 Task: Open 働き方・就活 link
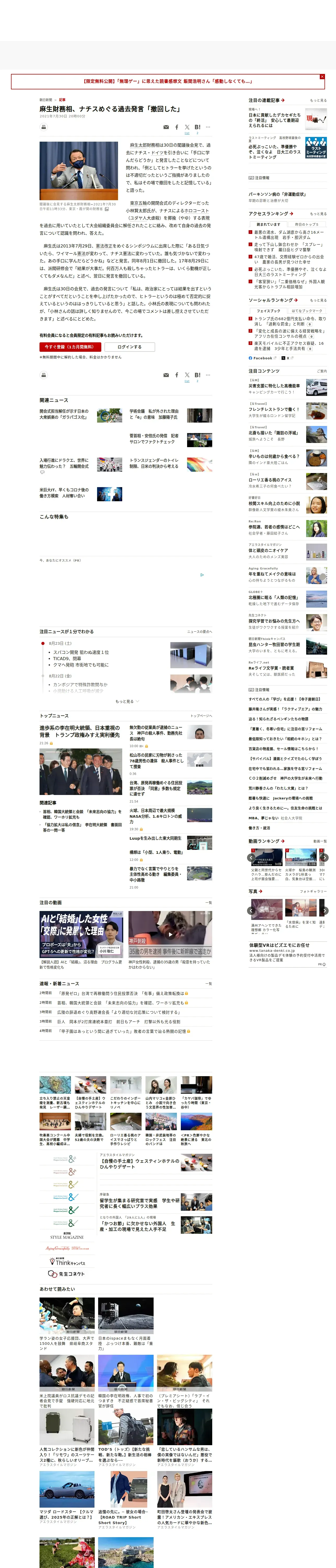(259, 828)
